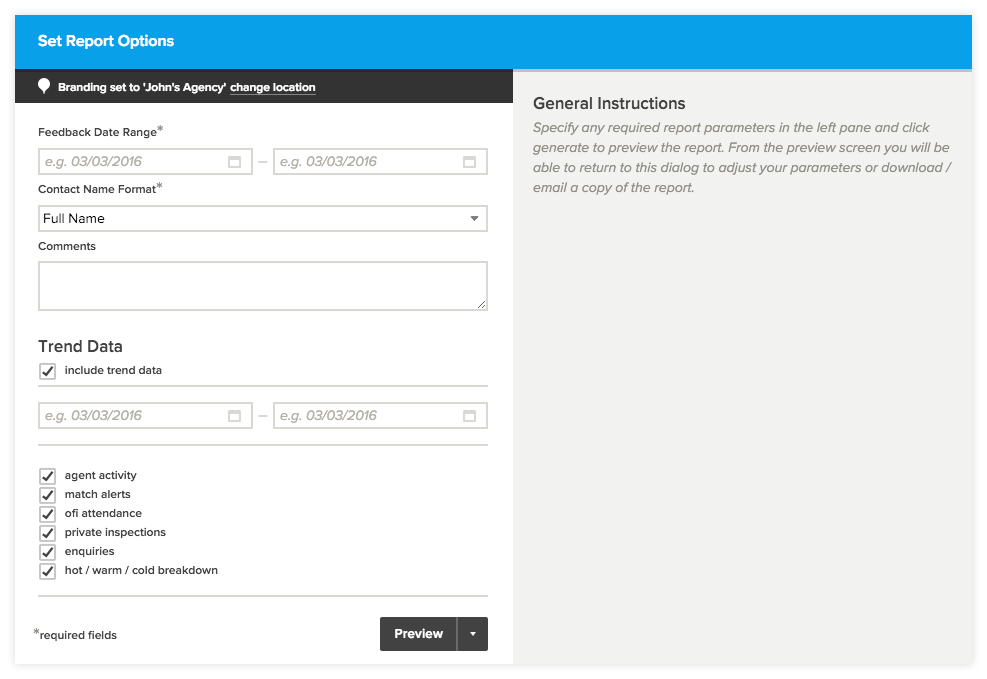Open calendar for Trend Data end date
Viewport: 987px width, 679px height.
pos(470,416)
